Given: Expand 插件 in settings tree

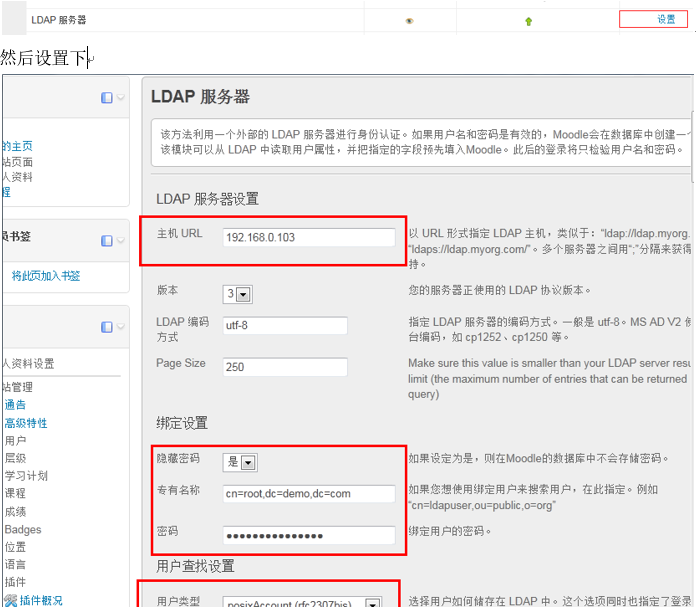Looking at the screenshot, I should point(15,582).
